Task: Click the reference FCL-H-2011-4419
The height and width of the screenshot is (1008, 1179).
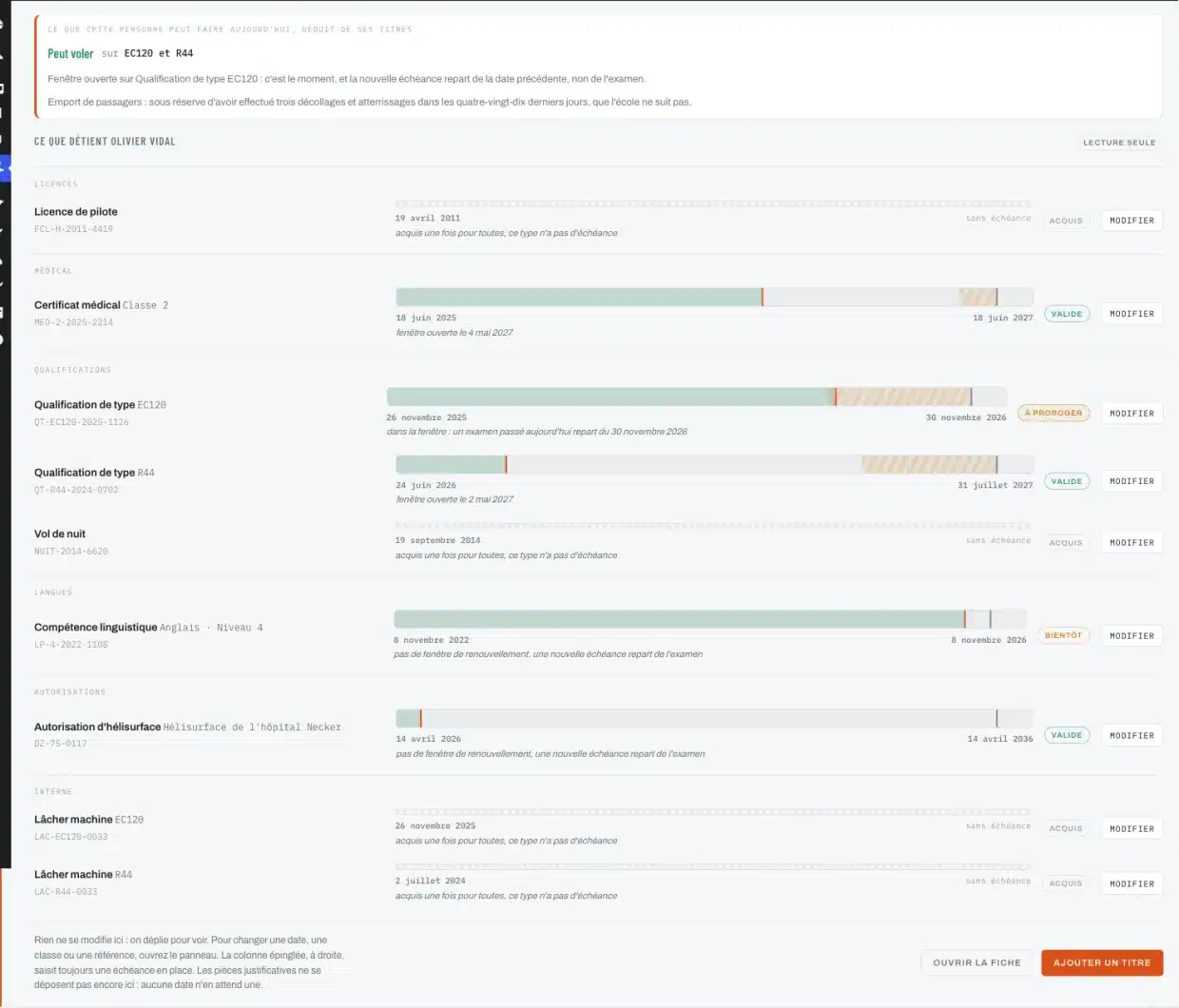Action: click(73, 229)
